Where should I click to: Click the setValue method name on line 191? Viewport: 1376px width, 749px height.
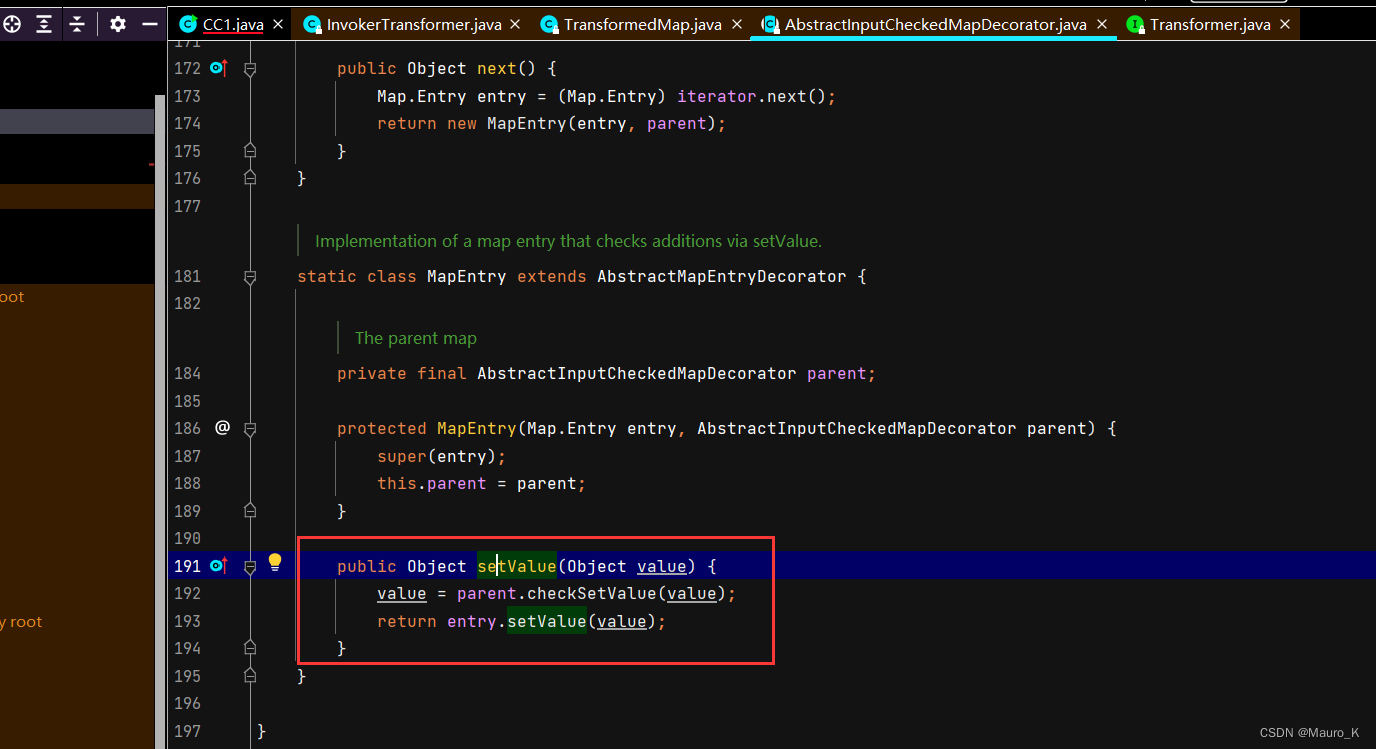[516, 566]
